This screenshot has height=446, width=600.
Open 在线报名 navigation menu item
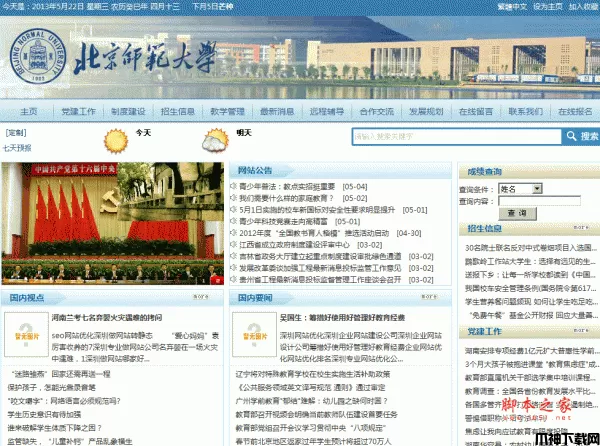[575, 111]
